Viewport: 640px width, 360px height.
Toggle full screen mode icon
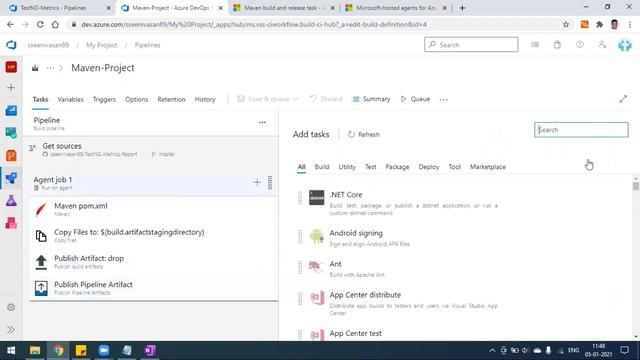623,99
